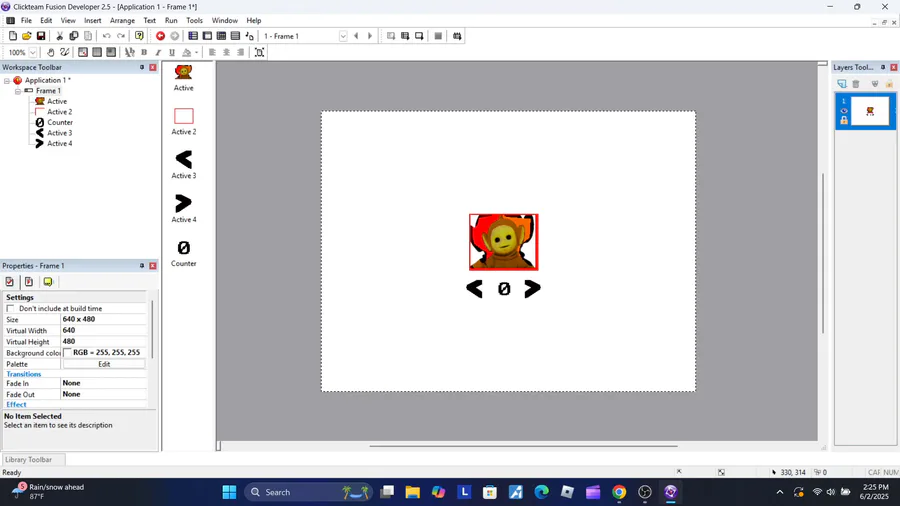Go to previous frame arrow
Screen dimensions: 900x506
point(356,36)
